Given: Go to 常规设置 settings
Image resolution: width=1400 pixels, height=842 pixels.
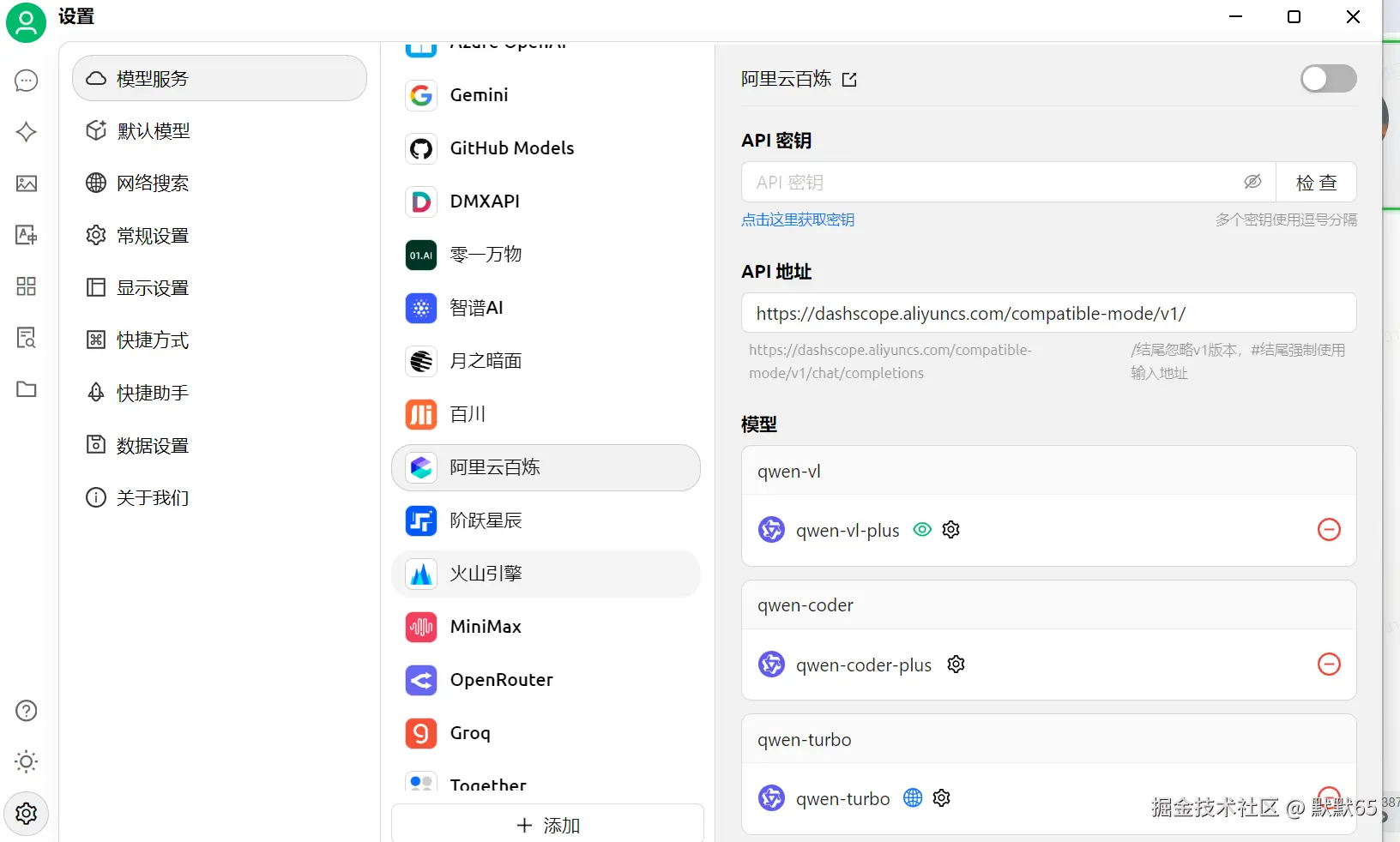Looking at the screenshot, I should [220, 236].
